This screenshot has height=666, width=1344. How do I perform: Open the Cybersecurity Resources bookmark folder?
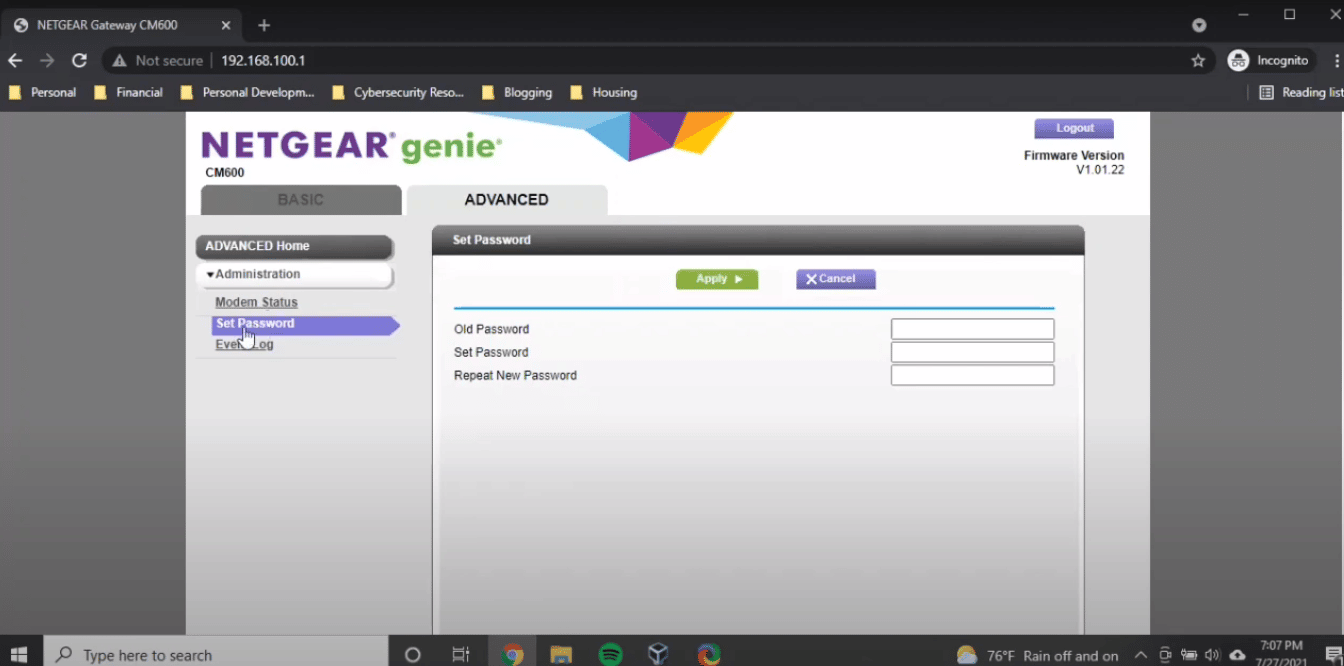(398, 93)
